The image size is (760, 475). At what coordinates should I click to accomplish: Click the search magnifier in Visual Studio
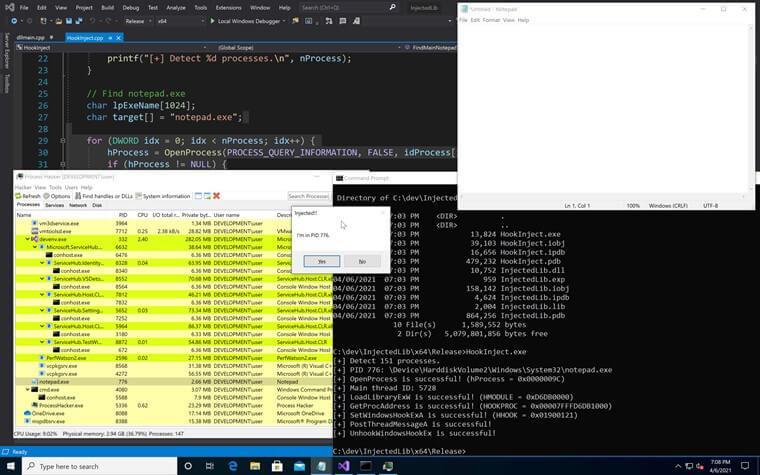[x=393, y=7]
